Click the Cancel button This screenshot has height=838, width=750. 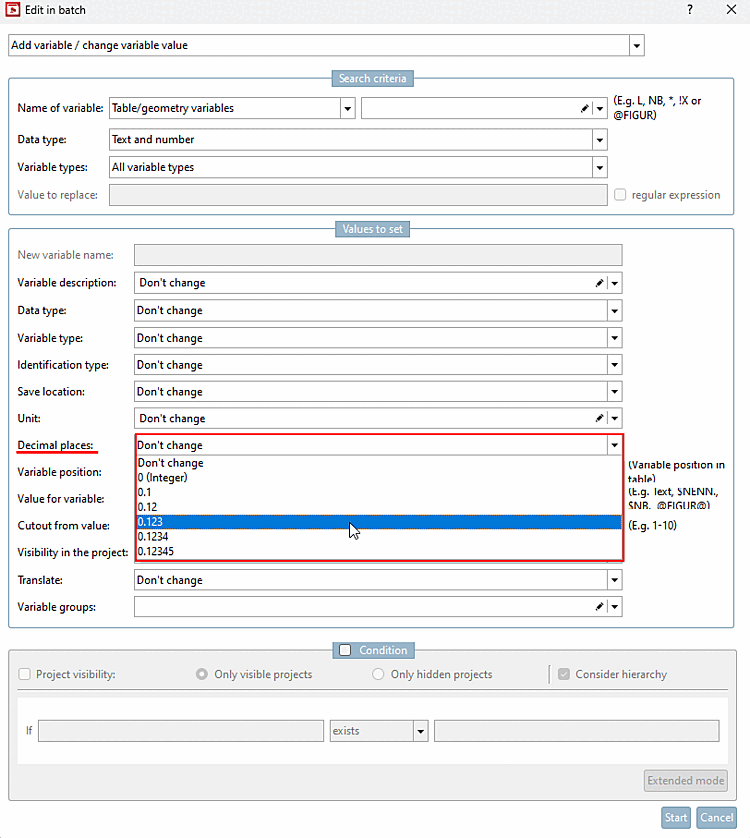click(716, 818)
